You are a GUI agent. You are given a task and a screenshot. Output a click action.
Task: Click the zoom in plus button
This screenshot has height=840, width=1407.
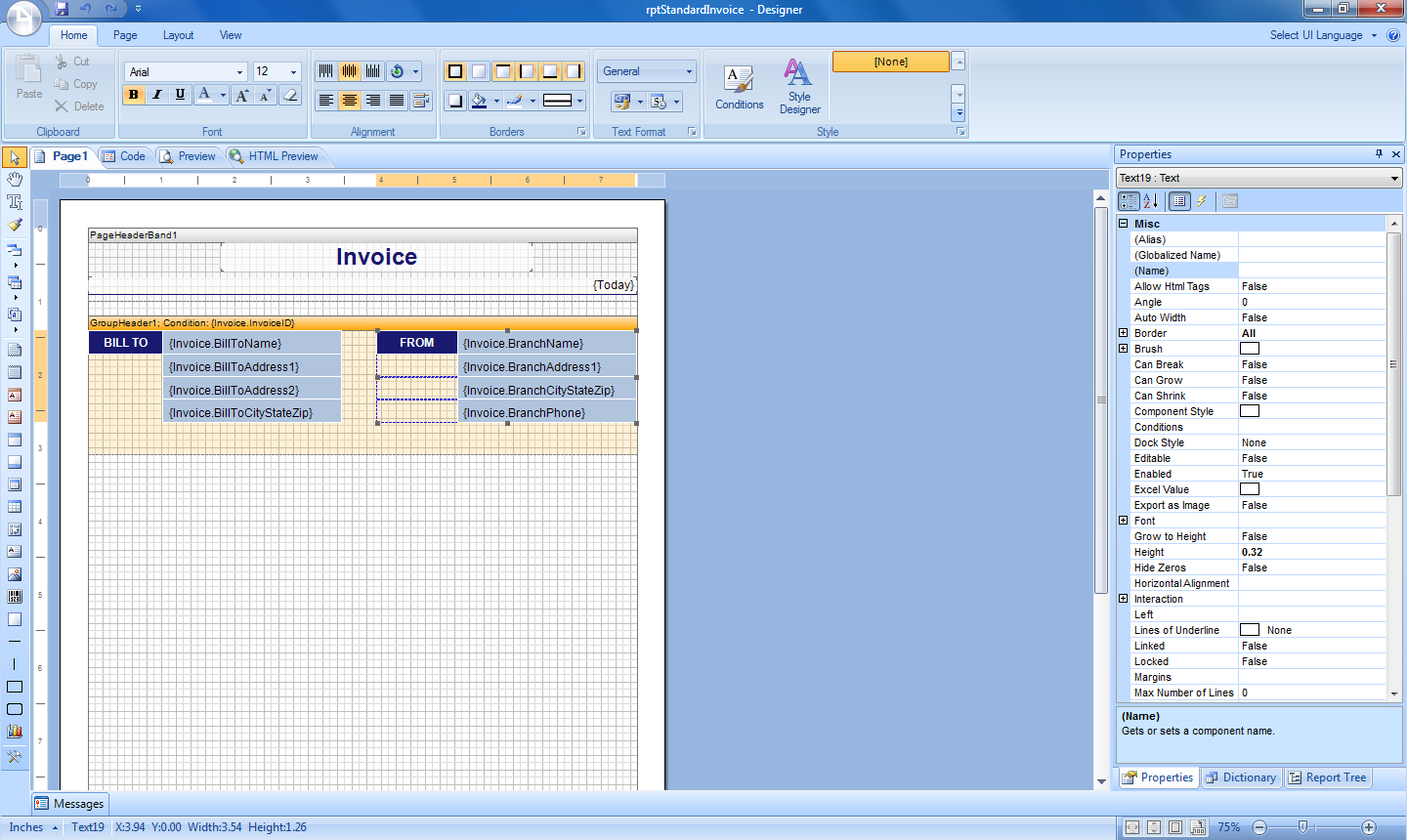1369,827
